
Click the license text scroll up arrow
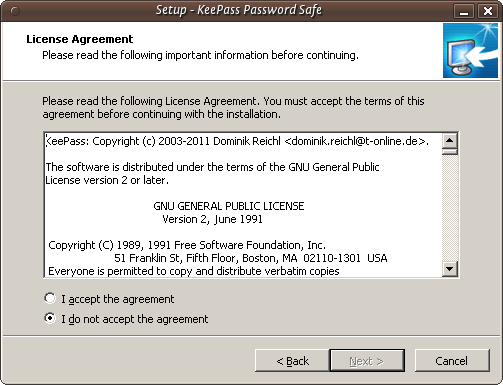[450, 140]
